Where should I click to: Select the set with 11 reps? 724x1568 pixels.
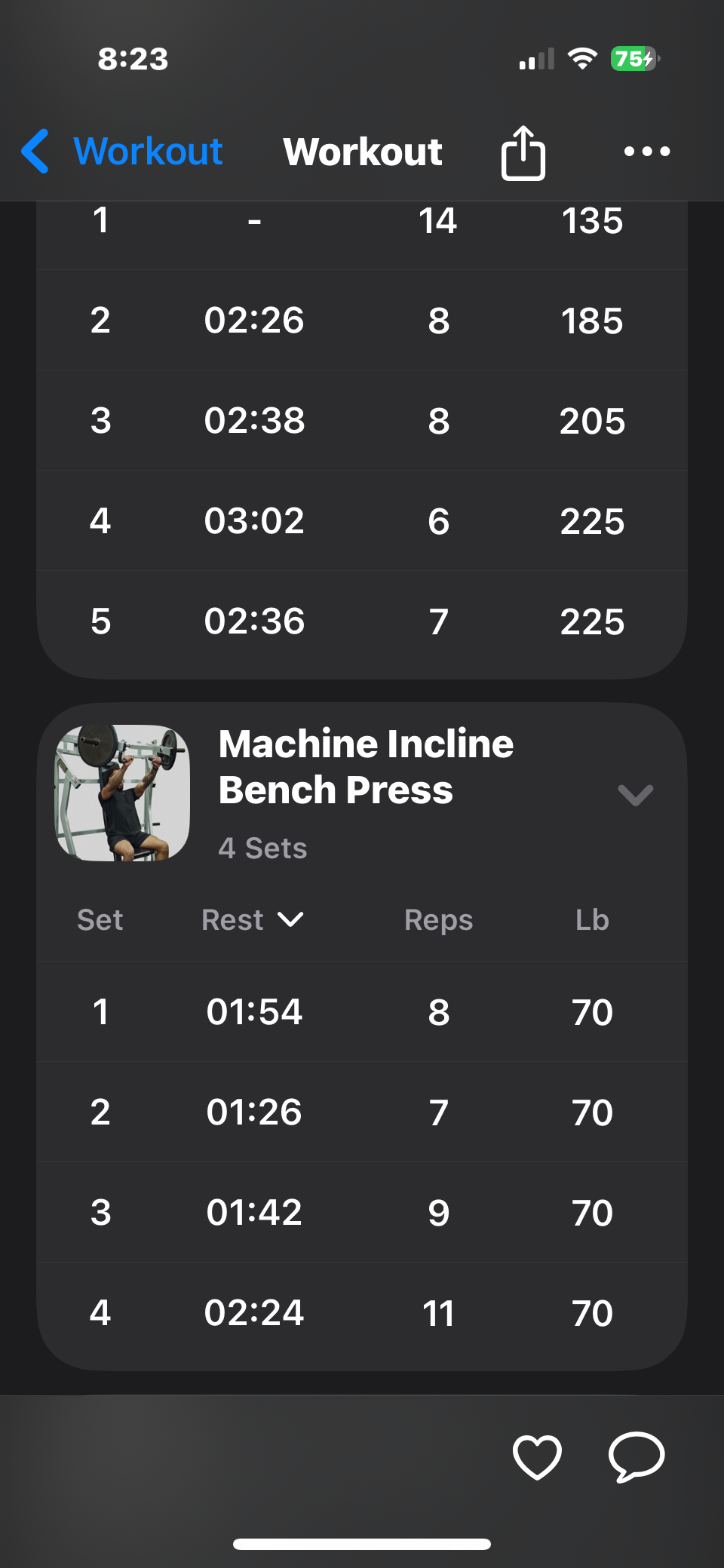pyautogui.click(x=438, y=1313)
